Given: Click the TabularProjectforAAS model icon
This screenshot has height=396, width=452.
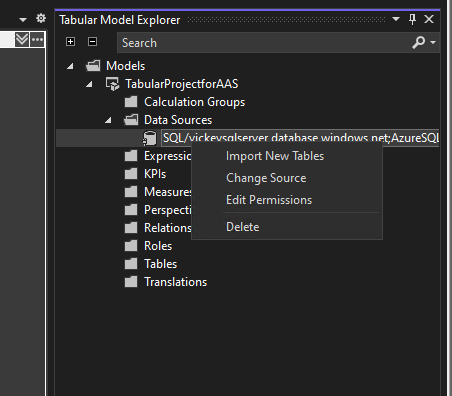Looking at the screenshot, I should pos(112,84).
